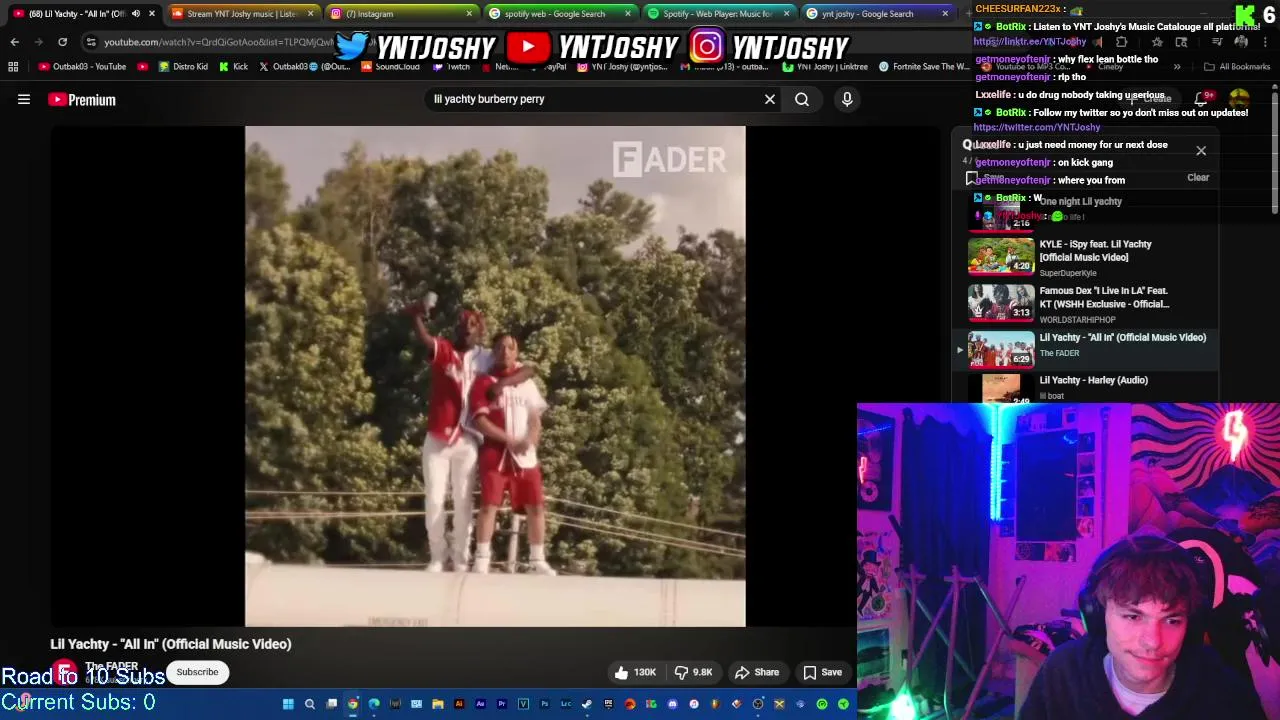Image resolution: width=1280 pixels, height=720 pixels.
Task: Reload the current YouTube page
Action: (x=62, y=42)
